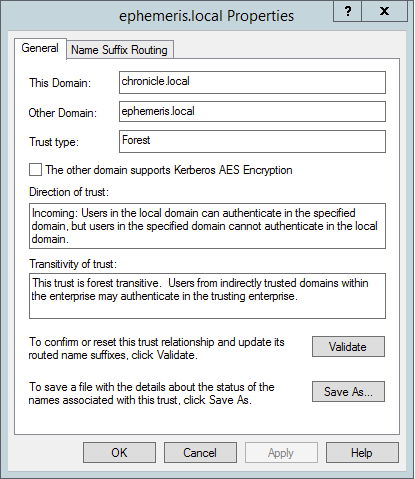Dismiss dialog using Cancel button
415x479 pixels.
coord(200,453)
